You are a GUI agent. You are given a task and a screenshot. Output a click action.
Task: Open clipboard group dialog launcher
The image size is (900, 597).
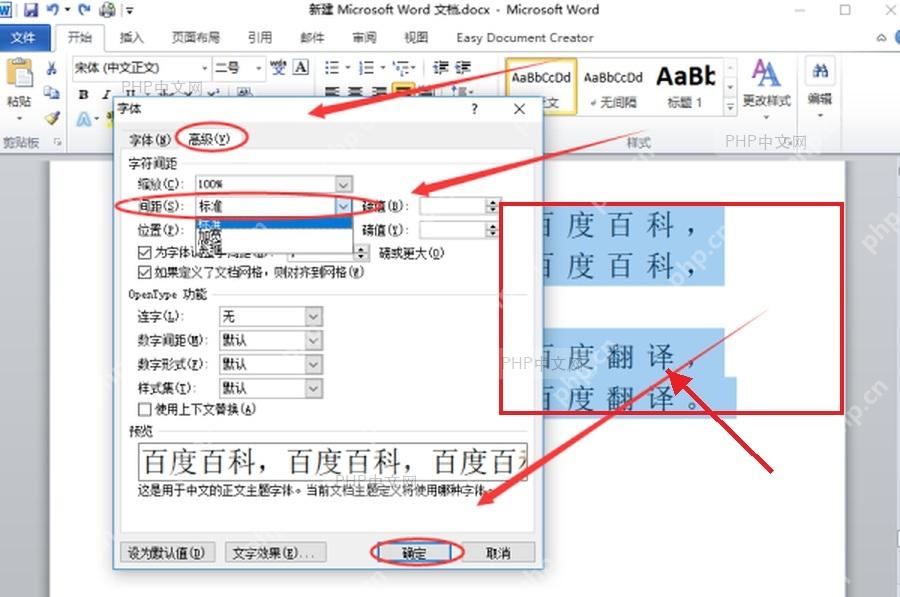57,142
